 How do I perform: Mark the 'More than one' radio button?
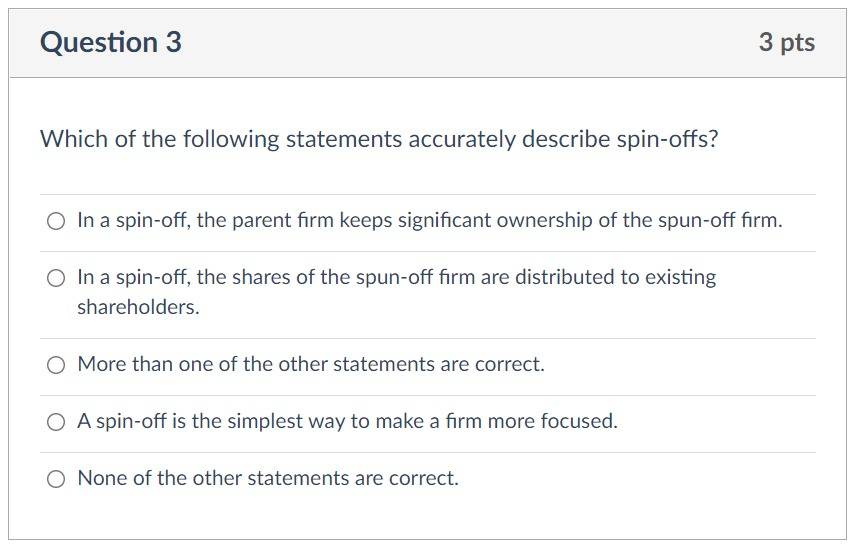(55, 365)
